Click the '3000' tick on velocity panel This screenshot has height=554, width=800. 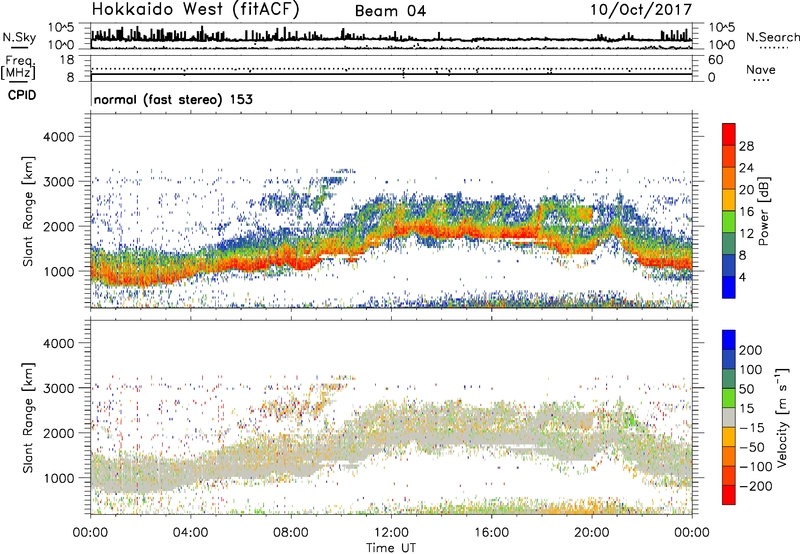point(58,388)
